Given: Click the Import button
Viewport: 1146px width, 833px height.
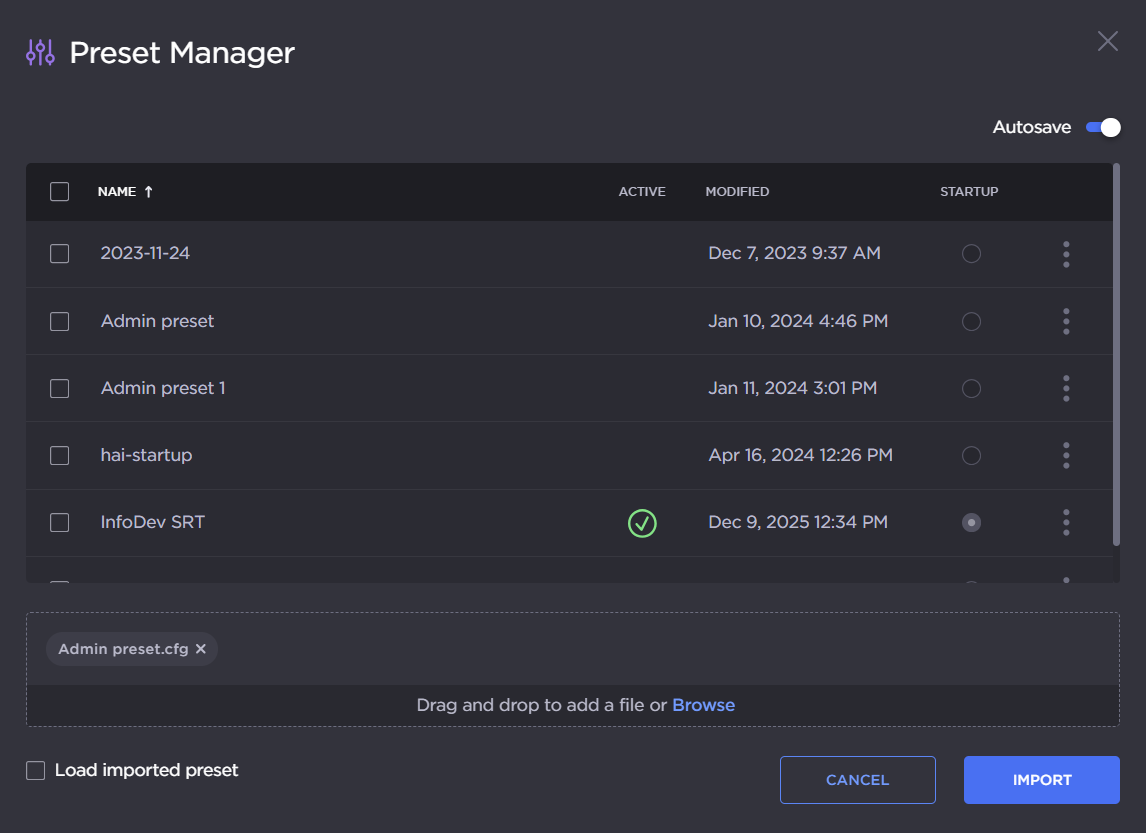Looking at the screenshot, I should point(1041,780).
